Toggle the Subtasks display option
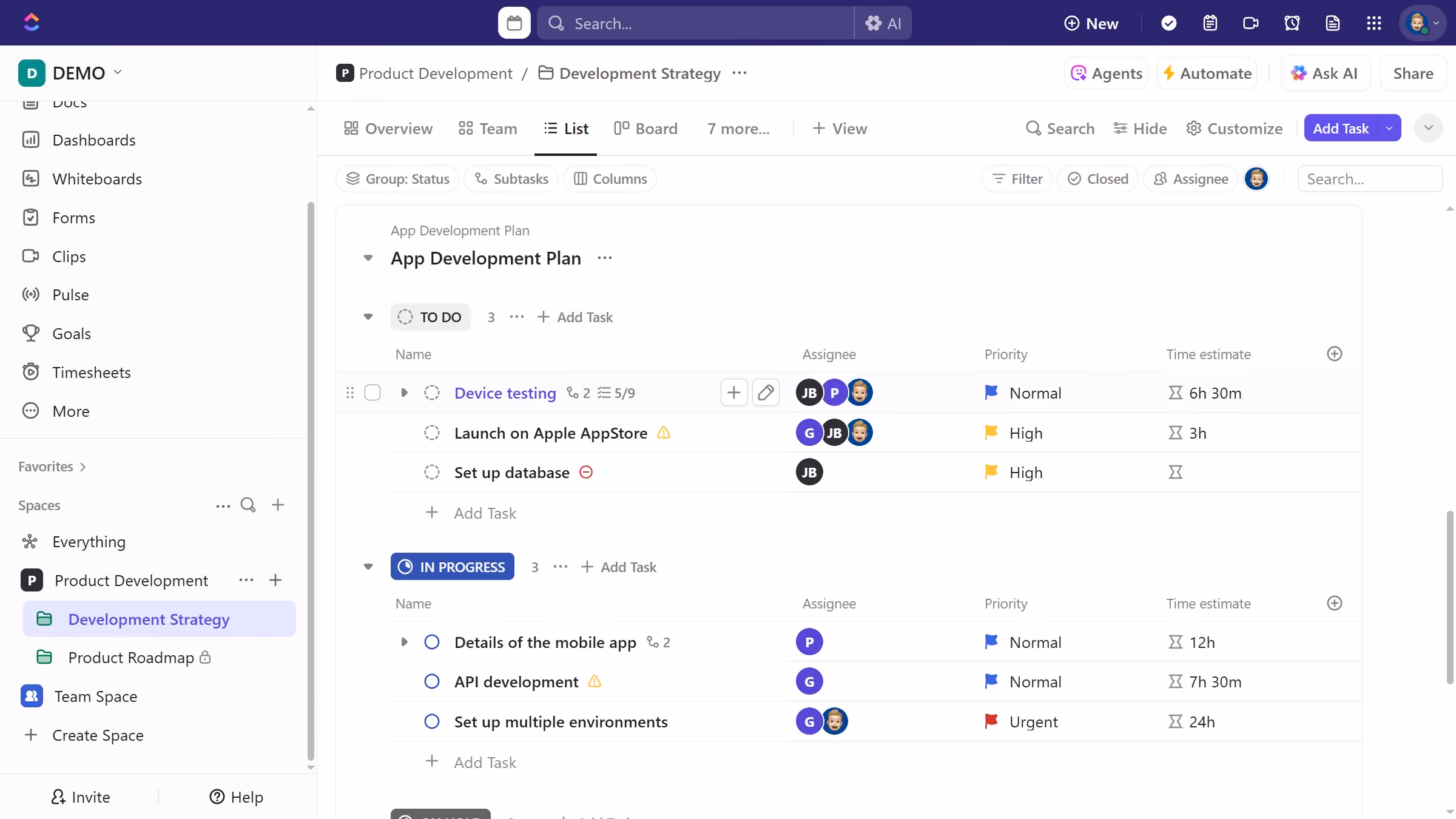The image size is (1456, 819). (x=511, y=178)
